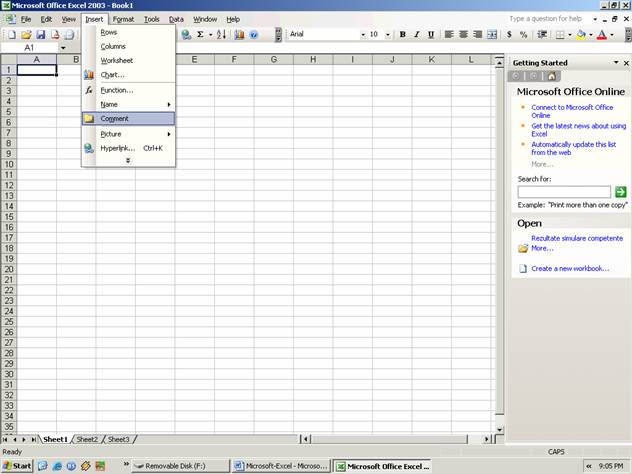Open the Data menu
This screenshot has width=632, height=474.
click(x=176, y=19)
